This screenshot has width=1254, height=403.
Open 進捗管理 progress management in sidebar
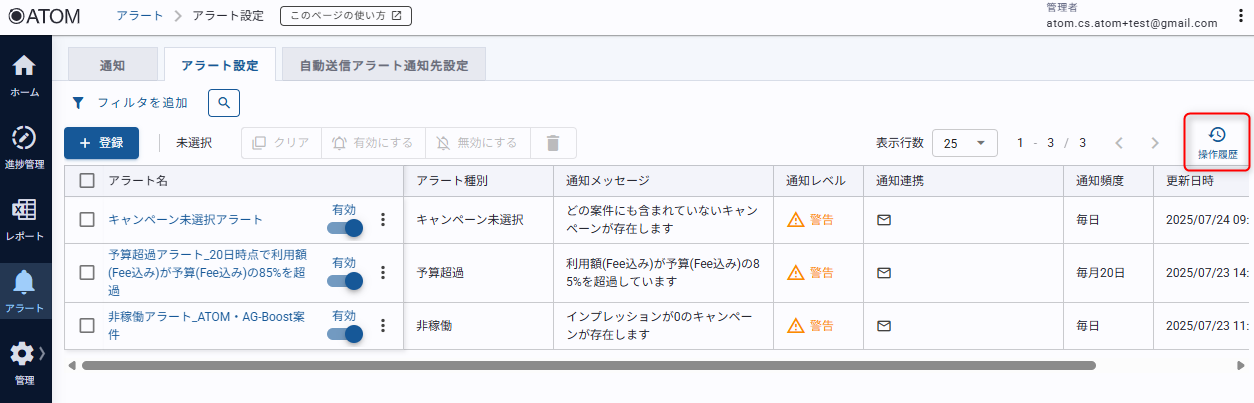25,146
